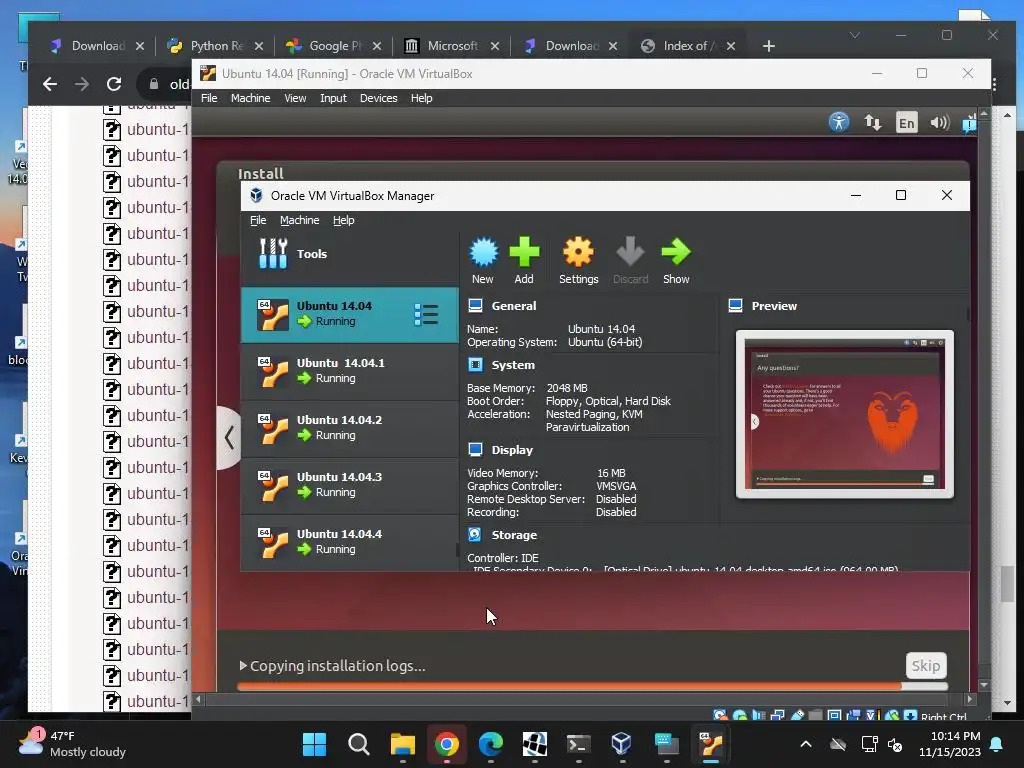Open the En keyboard language indicator

(x=906, y=123)
